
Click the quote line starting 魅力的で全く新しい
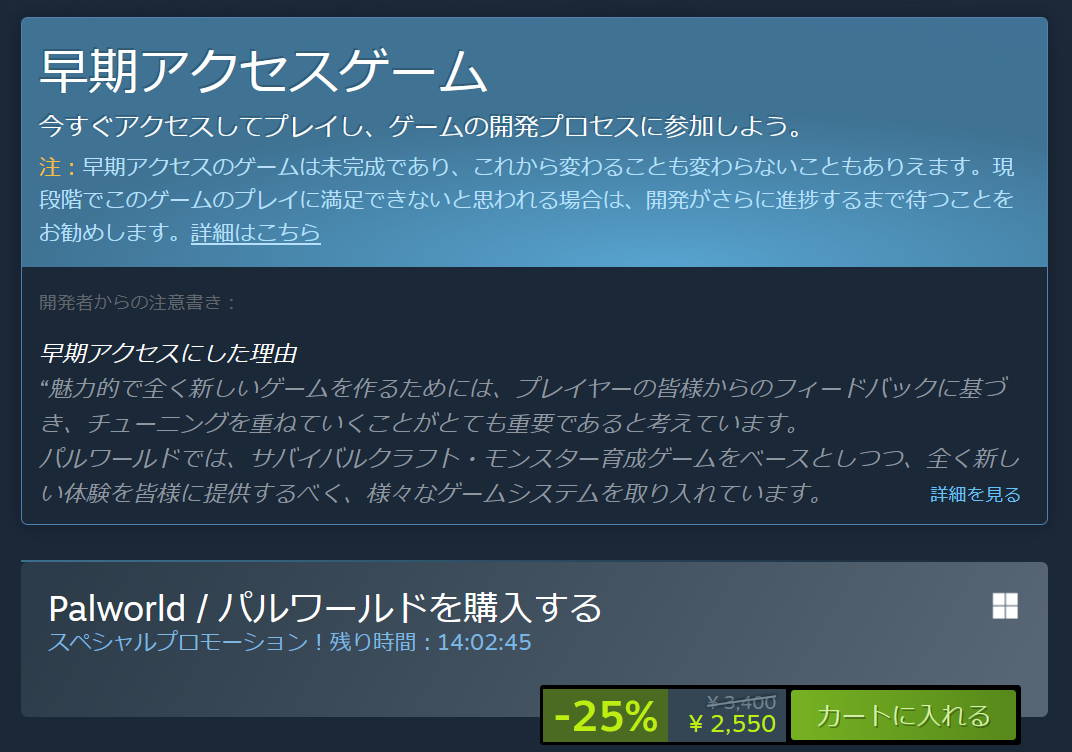[x=524, y=388]
